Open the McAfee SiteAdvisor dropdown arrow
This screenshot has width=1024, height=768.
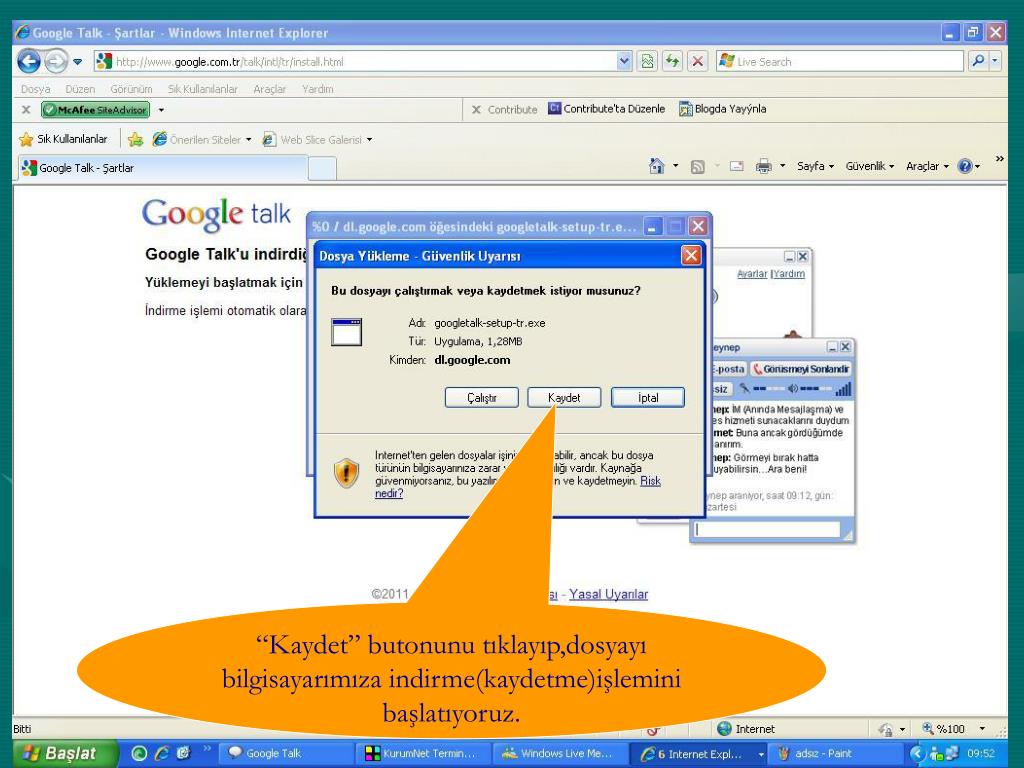point(161,110)
